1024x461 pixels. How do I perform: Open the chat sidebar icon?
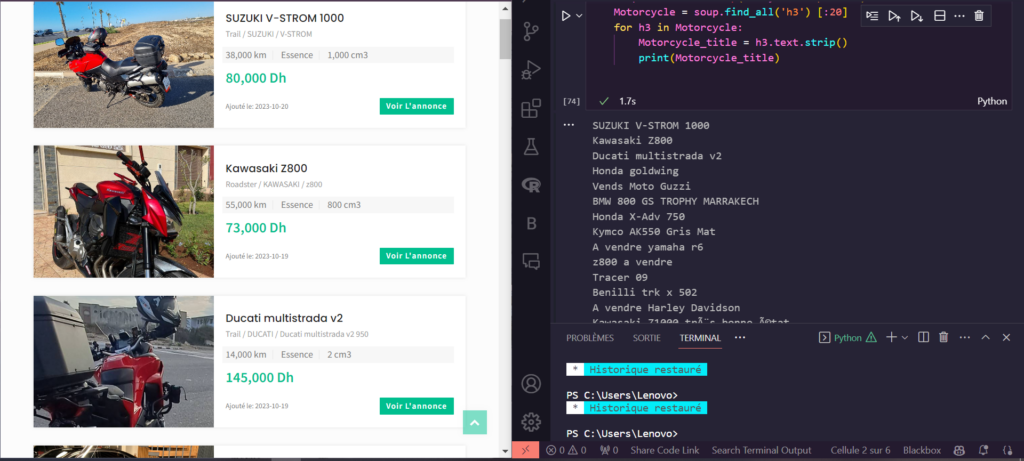click(531, 262)
